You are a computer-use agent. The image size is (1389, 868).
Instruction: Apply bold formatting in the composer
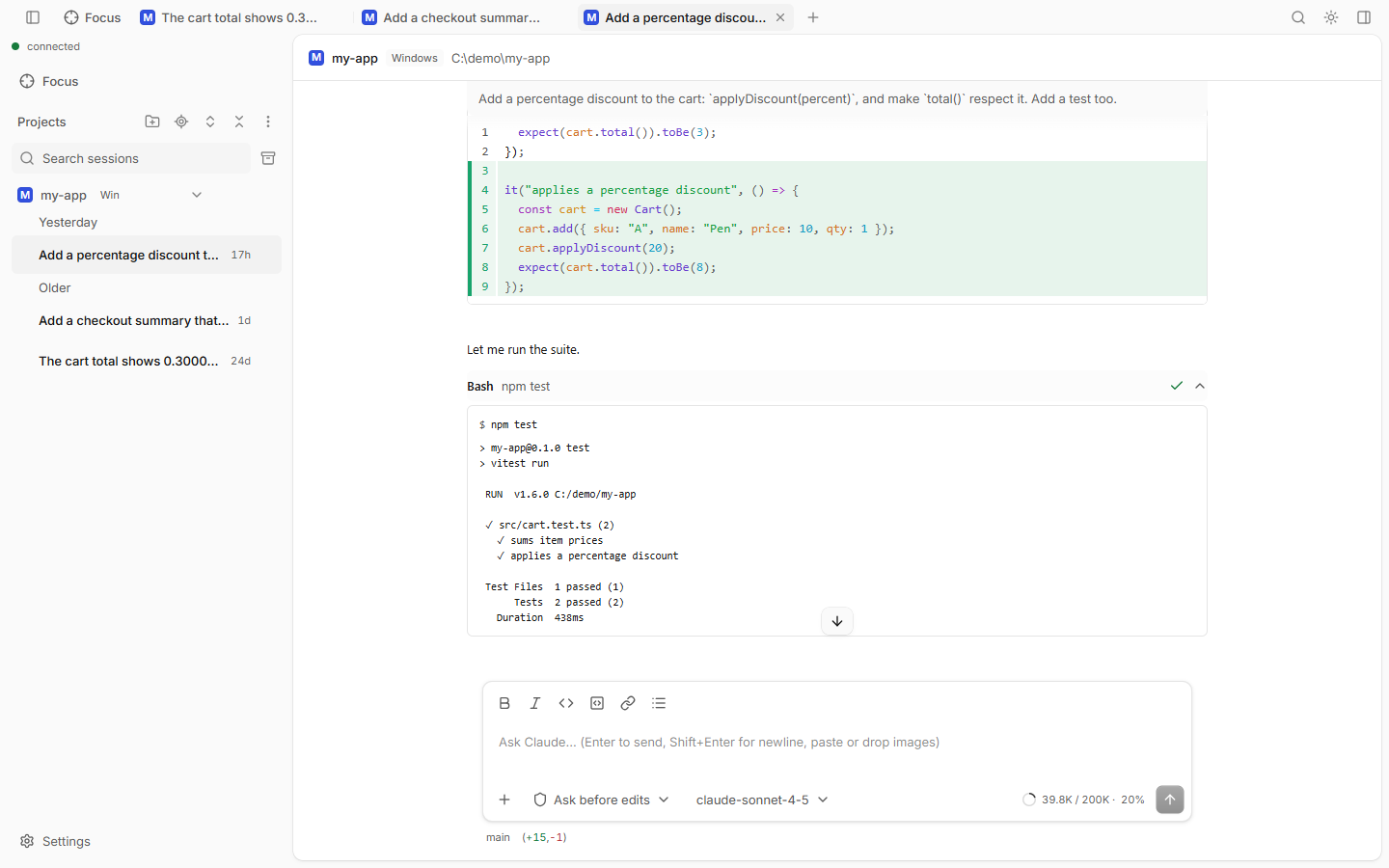coord(504,703)
